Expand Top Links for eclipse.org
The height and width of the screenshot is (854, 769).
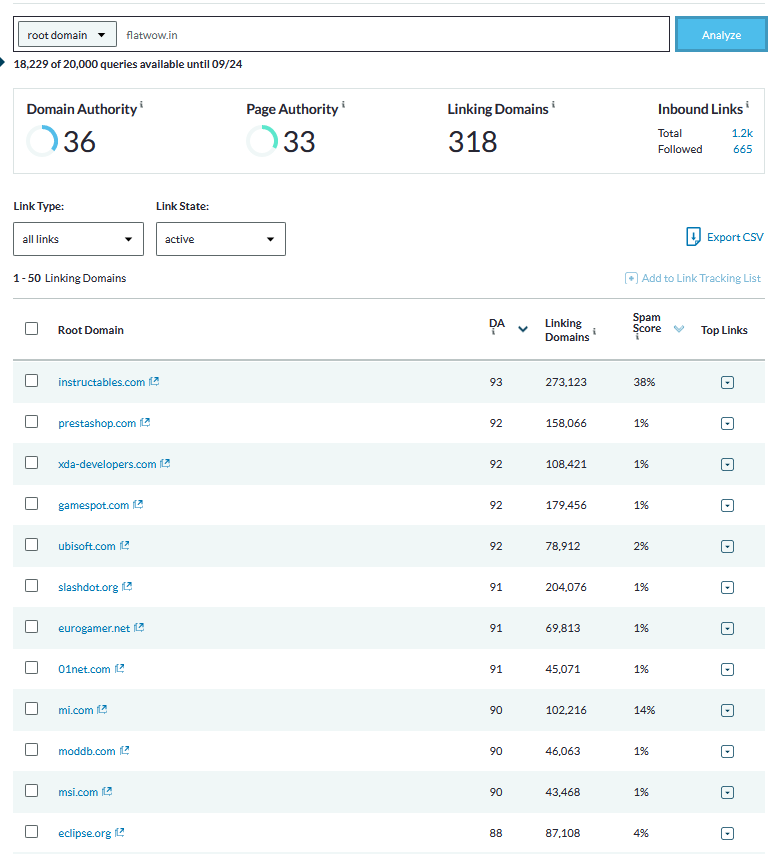tap(727, 833)
